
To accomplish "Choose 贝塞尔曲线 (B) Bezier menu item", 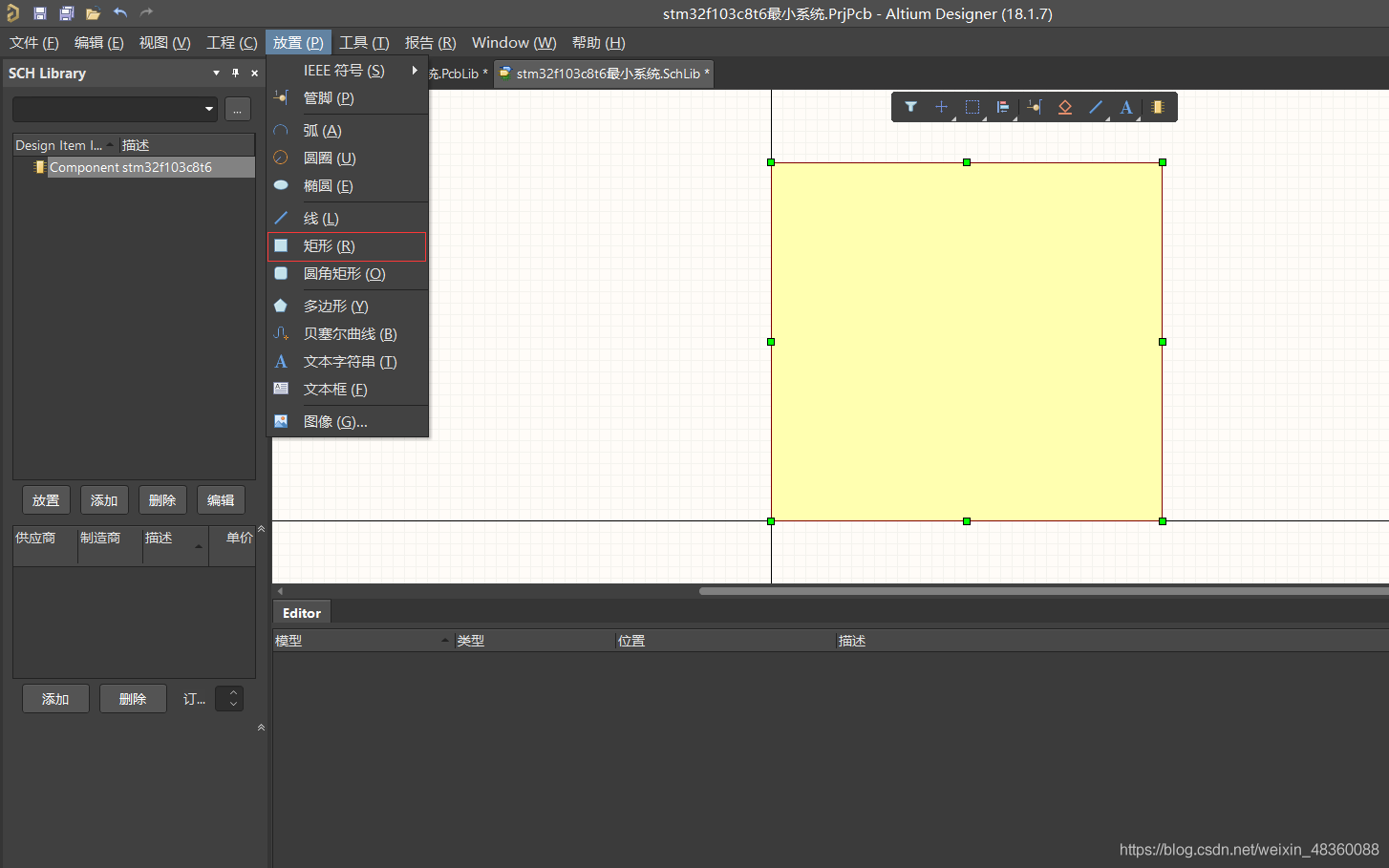I will [348, 334].
